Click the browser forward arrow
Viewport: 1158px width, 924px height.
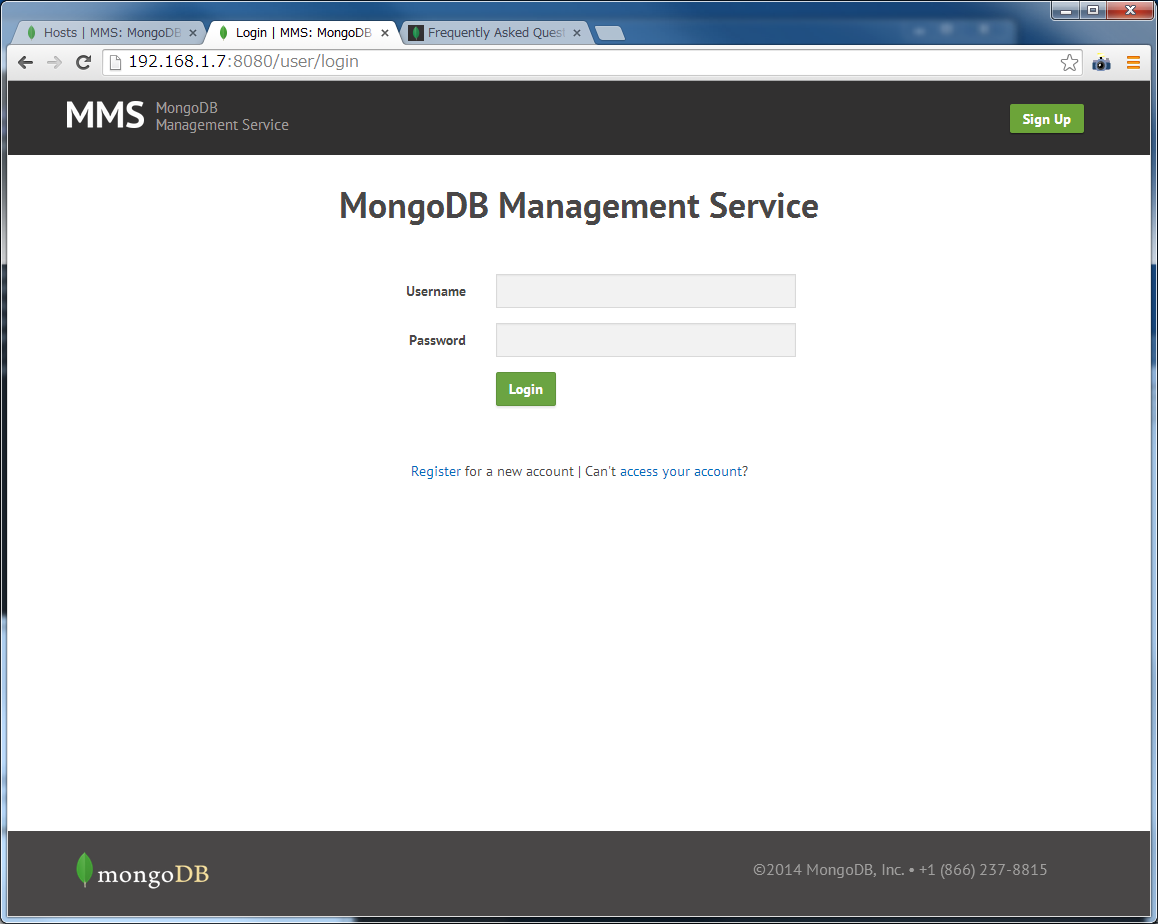click(54, 62)
